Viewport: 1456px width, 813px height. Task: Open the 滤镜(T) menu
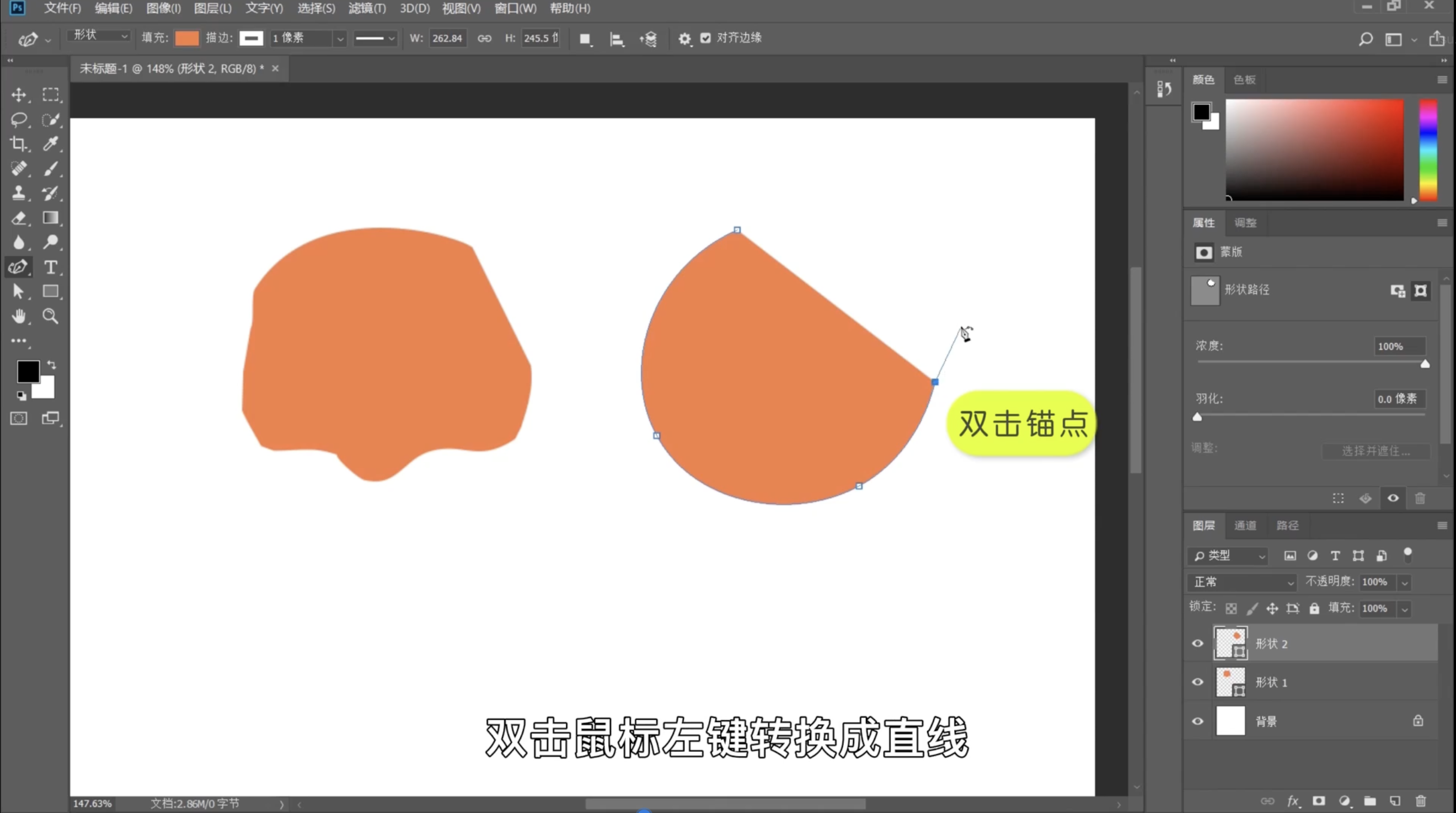tap(367, 8)
